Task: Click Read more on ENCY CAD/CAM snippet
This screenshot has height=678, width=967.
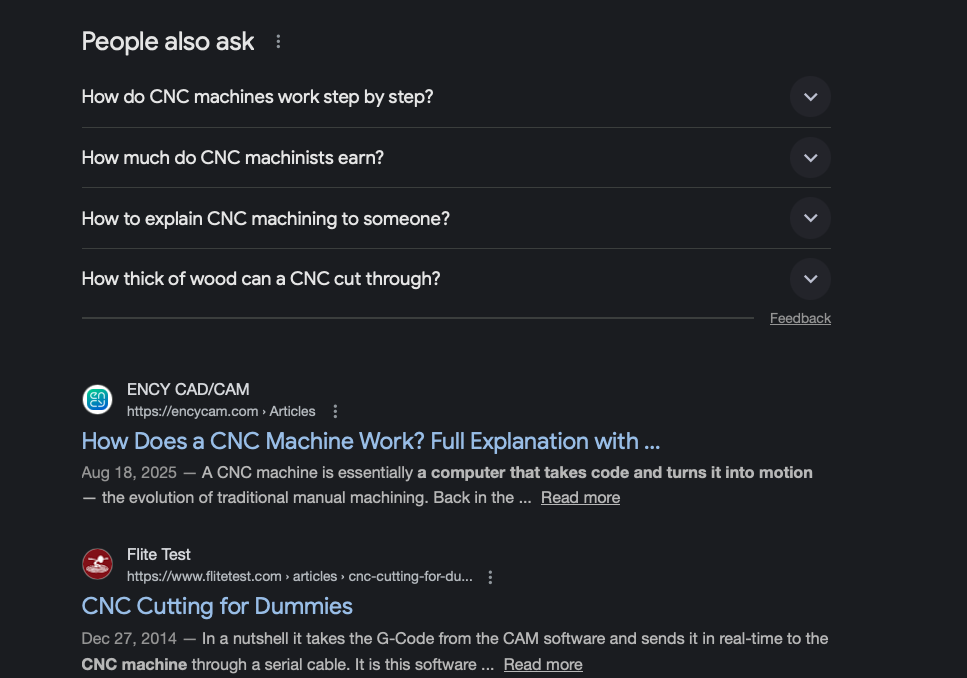Action: [580, 498]
